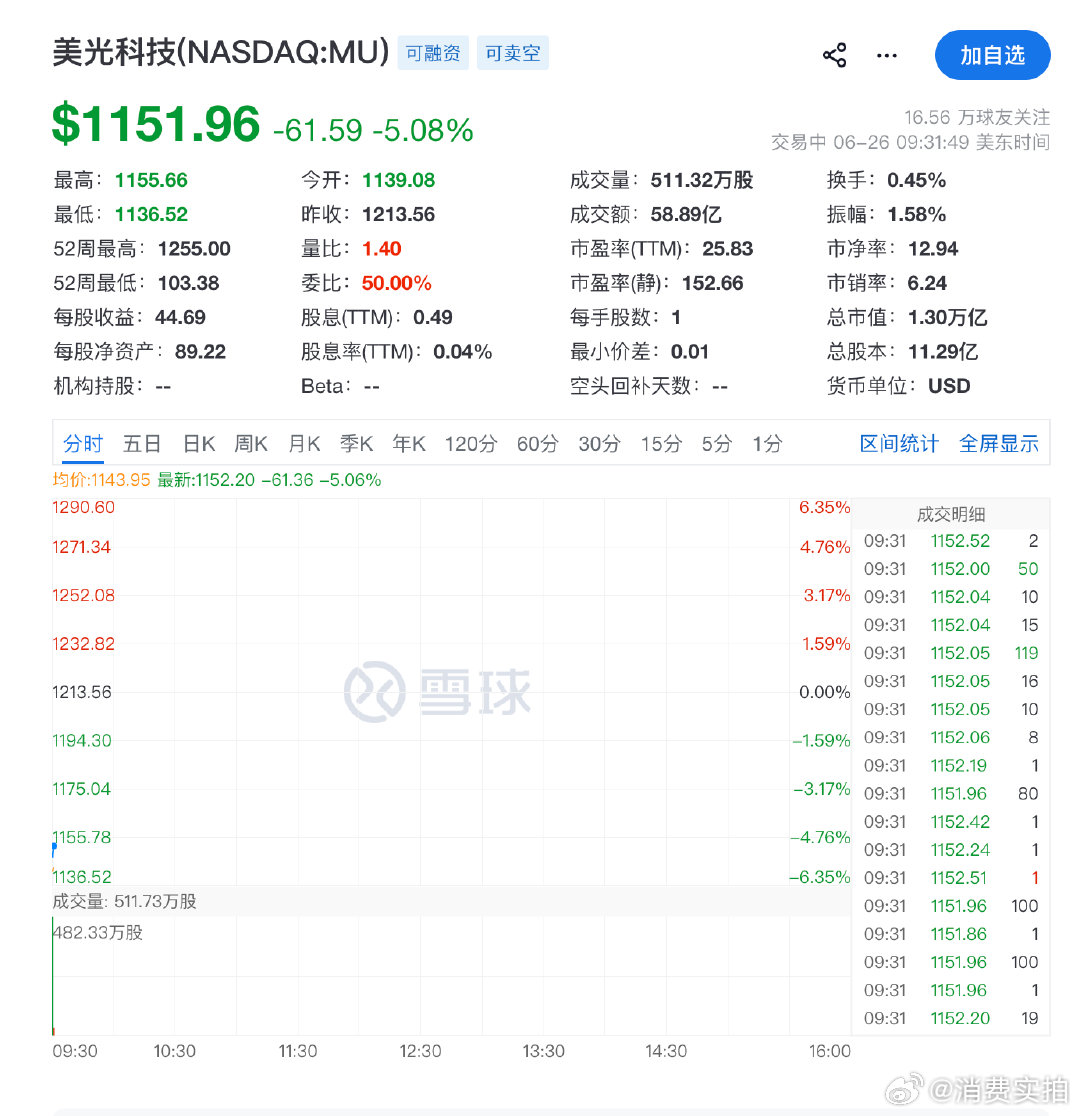Click the 09:30 time axis label
Screen dimensions: 1080x1116
[74, 1051]
